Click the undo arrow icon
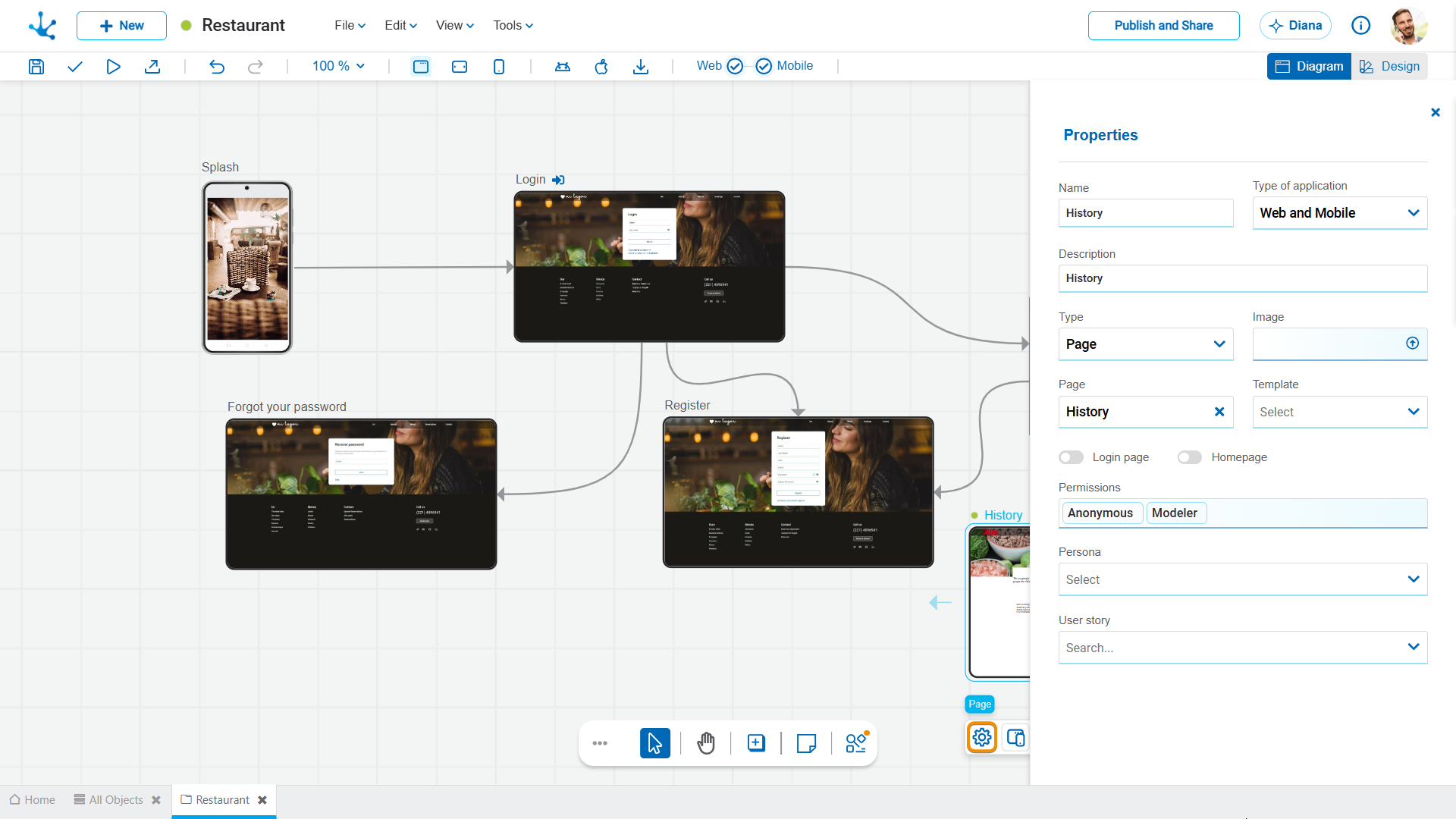Image resolution: width=1456 pixels, height=819 pixels. [x=217, y=67]
